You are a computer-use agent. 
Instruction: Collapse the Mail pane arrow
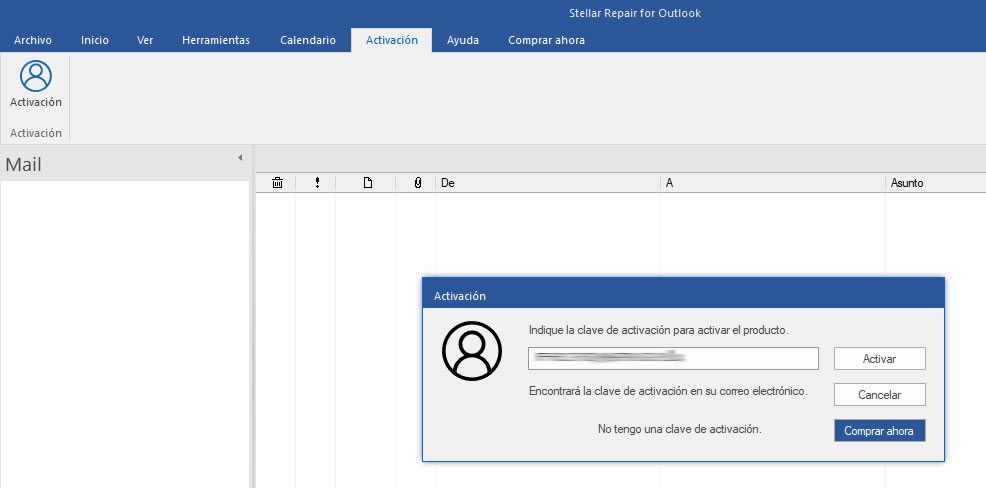coord(240,158)
